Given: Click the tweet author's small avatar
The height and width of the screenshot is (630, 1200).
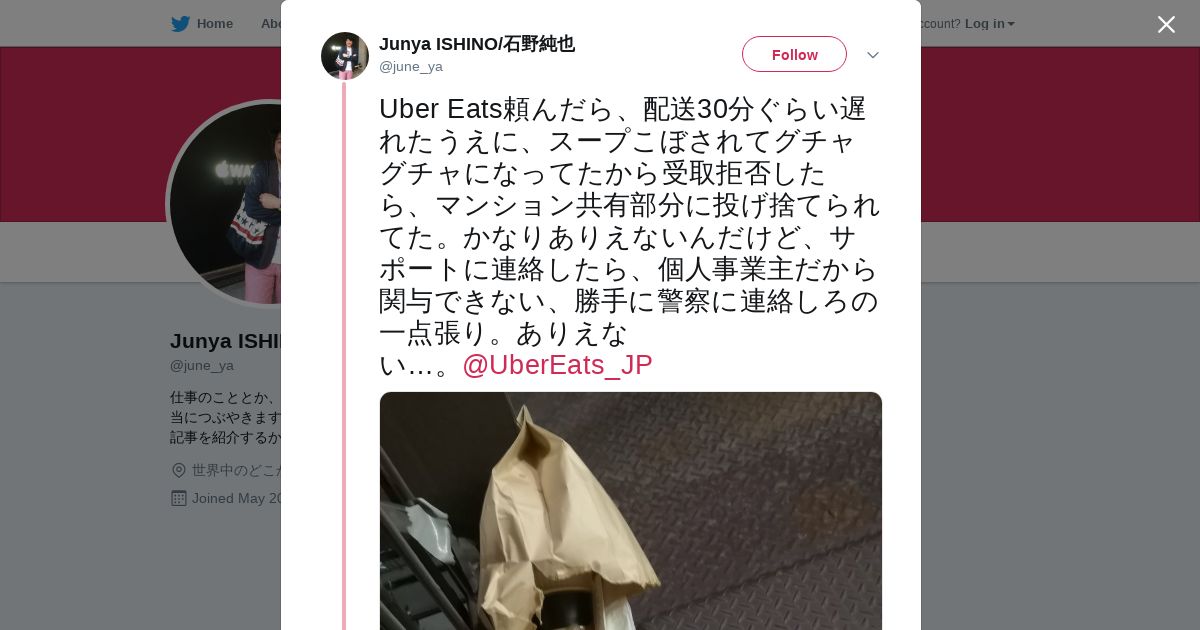Looking at the screenshot, I should tap(345, 55).
